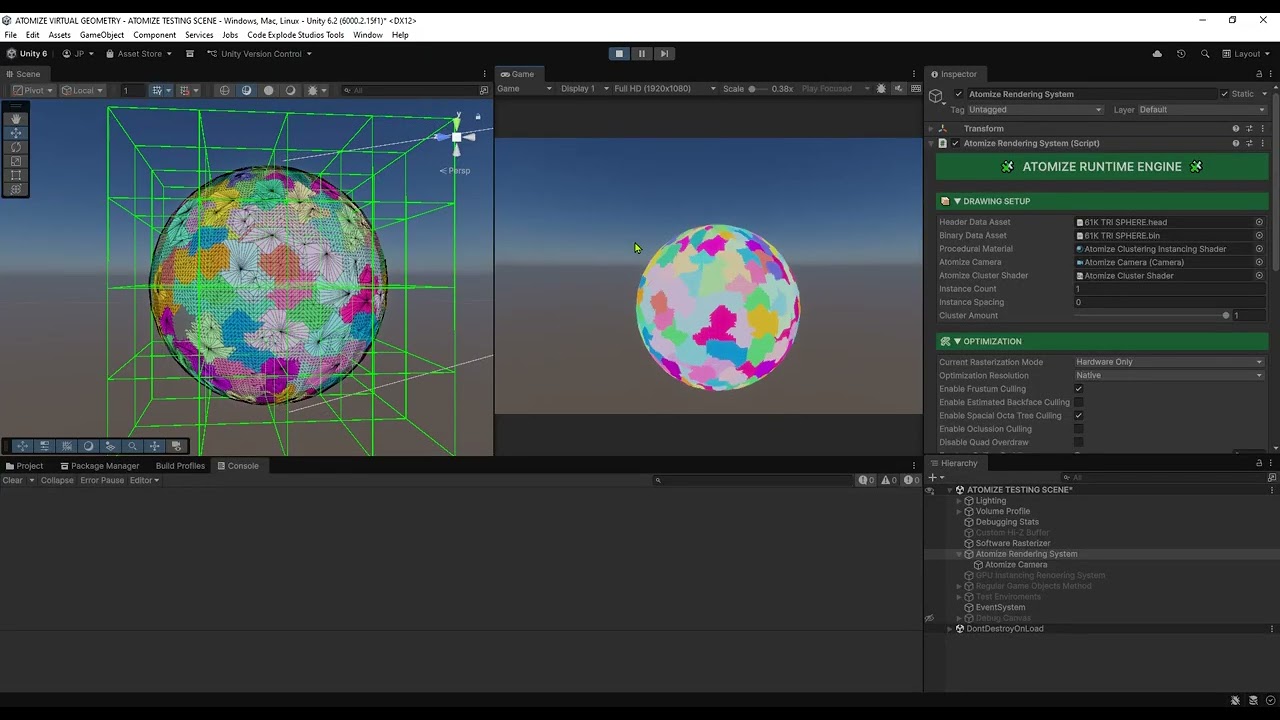Open Current Rasterization Mode dropdown
Viewport: 1280px width, 720px height.
click(1169, 362)
